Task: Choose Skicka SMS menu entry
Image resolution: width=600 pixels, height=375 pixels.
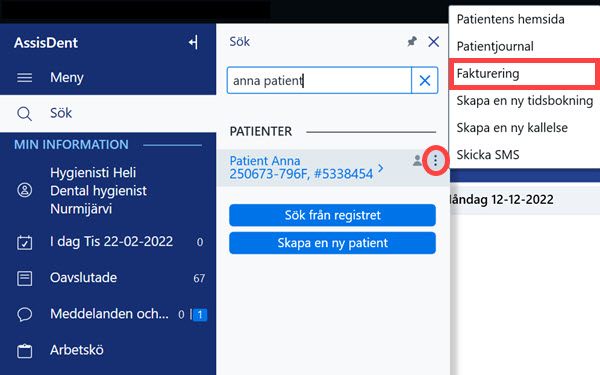Action: pyautogui.click(x=488, y=155)
